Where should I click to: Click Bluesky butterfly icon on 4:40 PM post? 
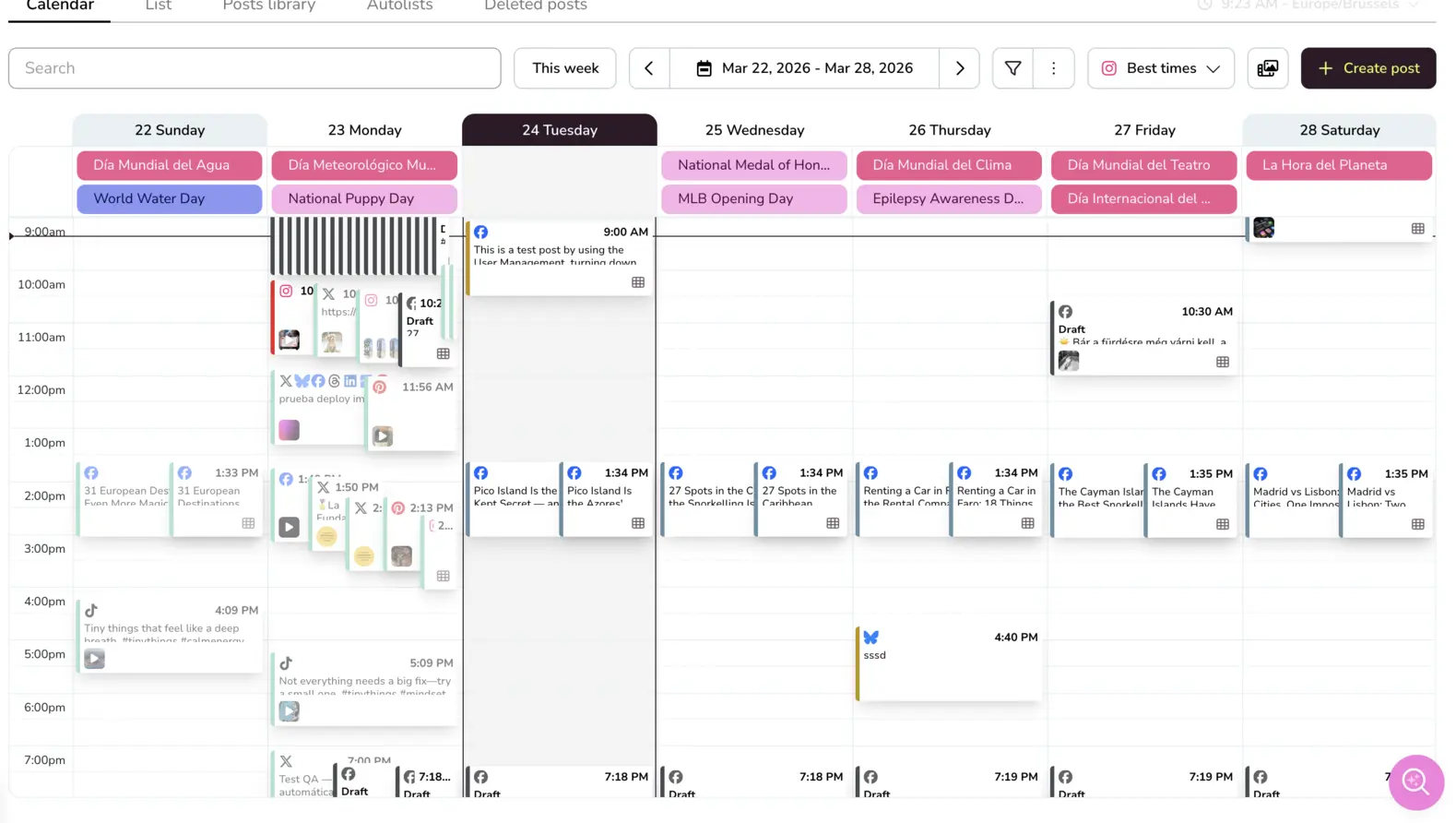pyautogui.click(x=870, y=638)
